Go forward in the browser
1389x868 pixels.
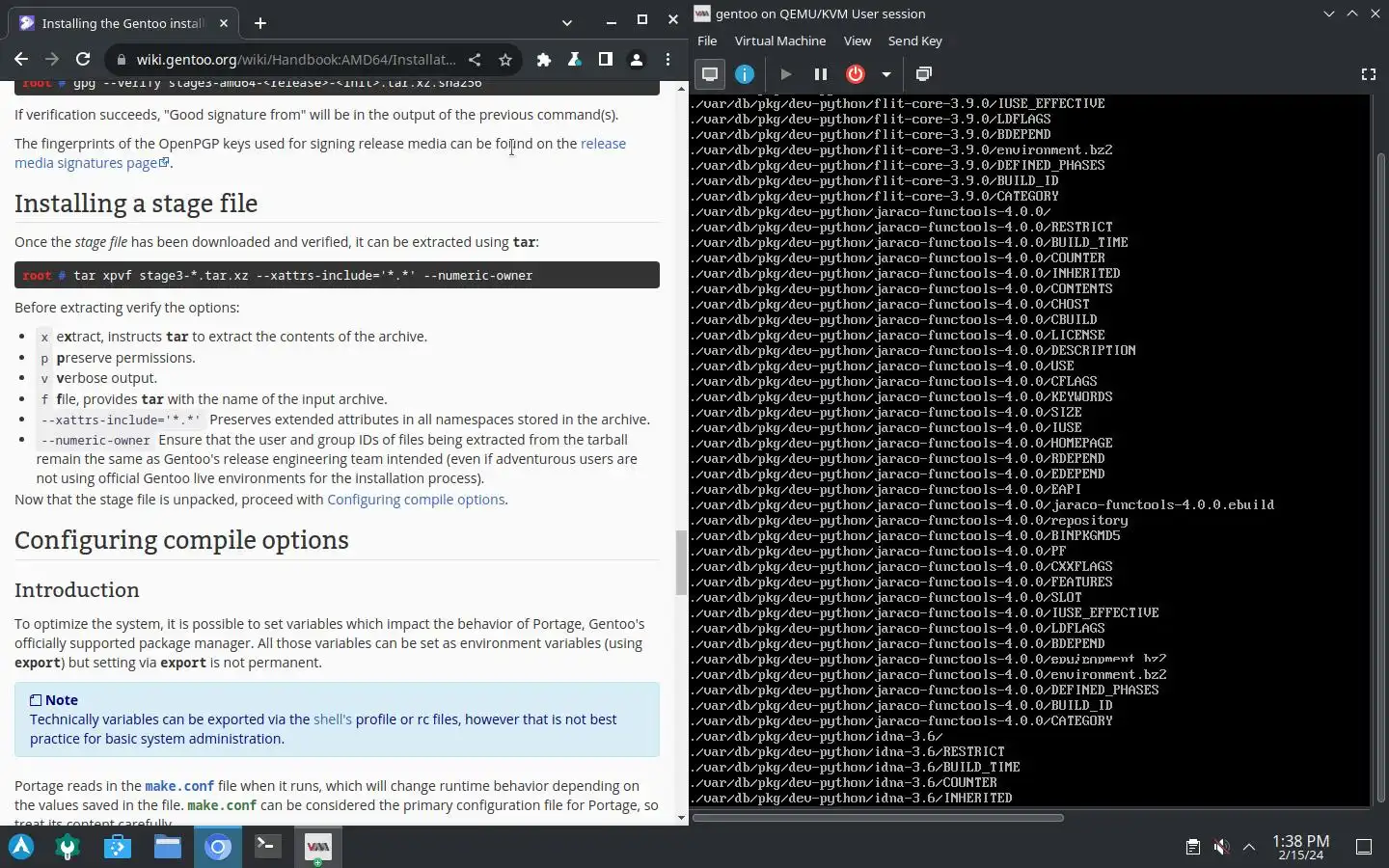tap(52, 60)
